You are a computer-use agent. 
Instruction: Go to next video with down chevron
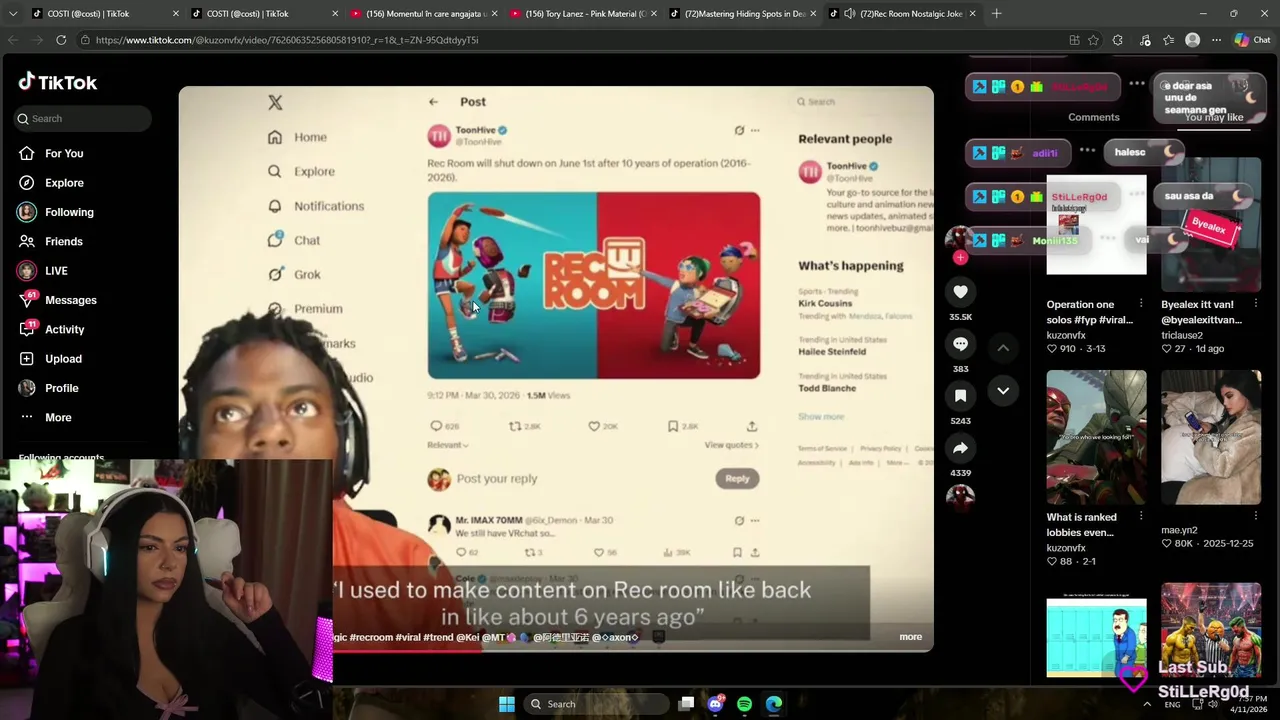pos(1003,390)
